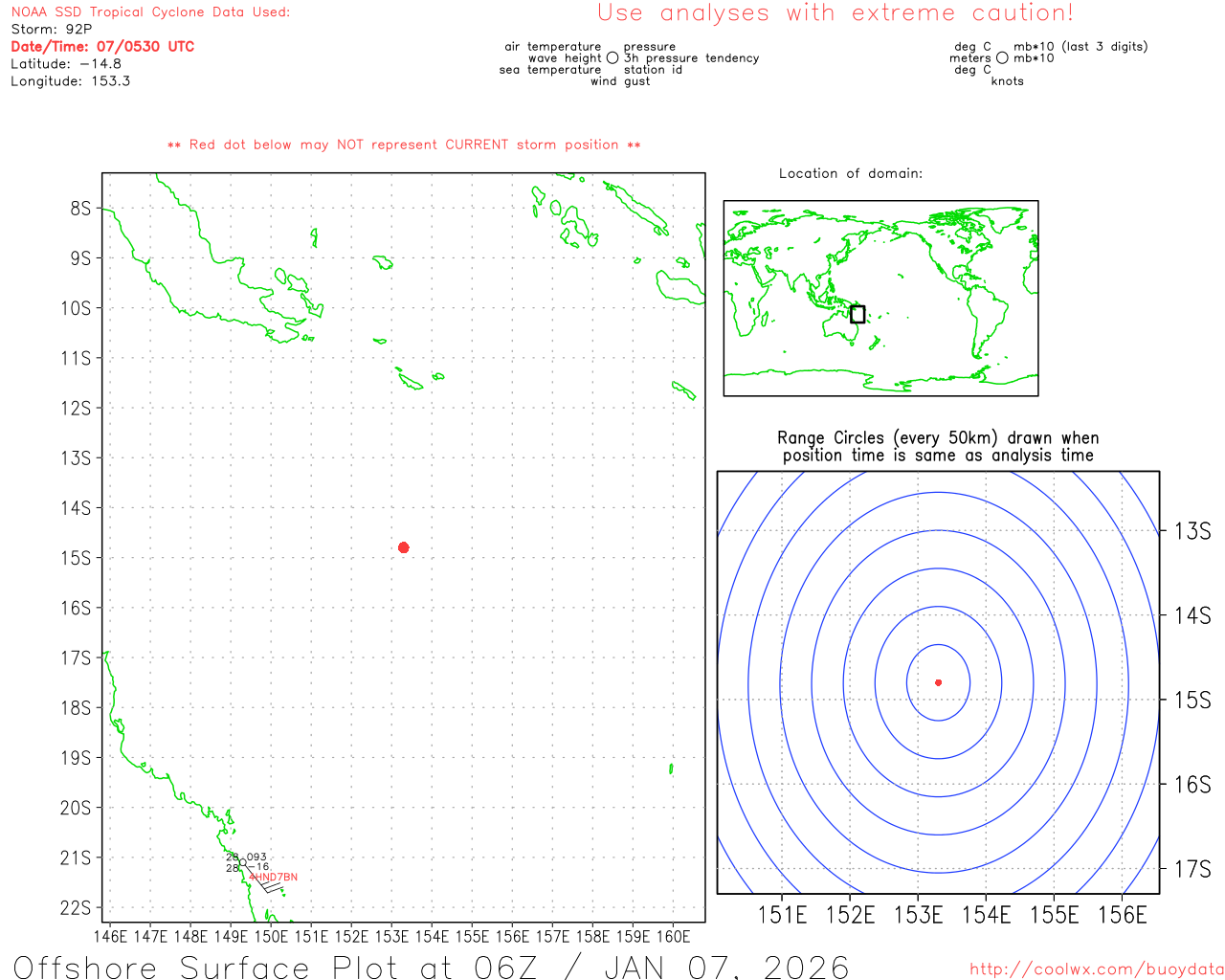Click the circle in the right units legend
The width and height of the screenshot is (1225, 980).
[x=1002, y=58]
